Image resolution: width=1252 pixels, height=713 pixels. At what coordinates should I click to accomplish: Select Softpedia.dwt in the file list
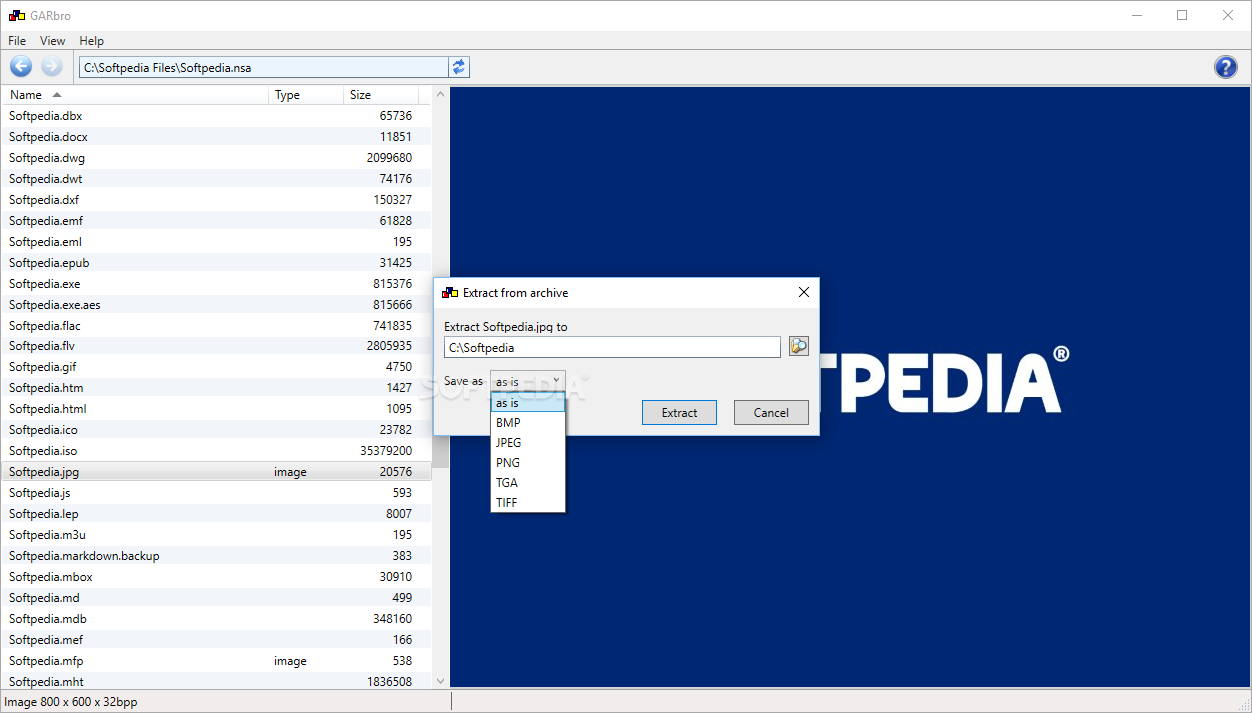[217, 179]
